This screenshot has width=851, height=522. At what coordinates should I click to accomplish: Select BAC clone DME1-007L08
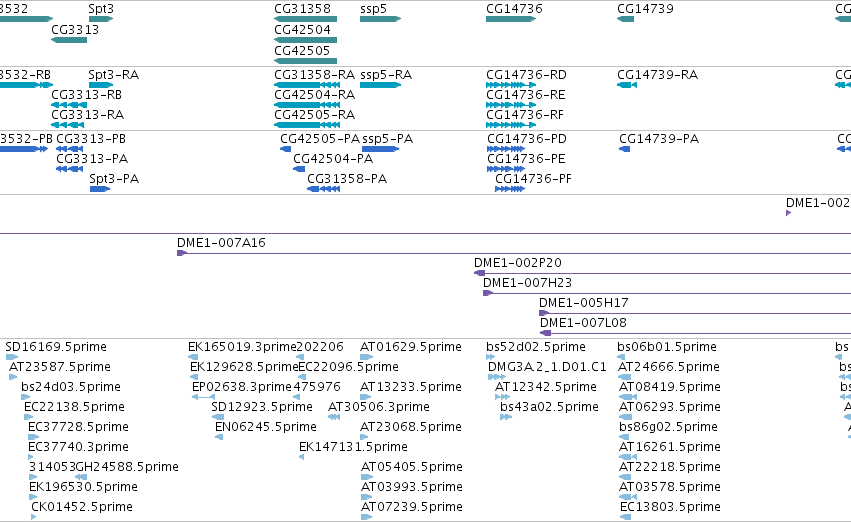coord(695,333)
